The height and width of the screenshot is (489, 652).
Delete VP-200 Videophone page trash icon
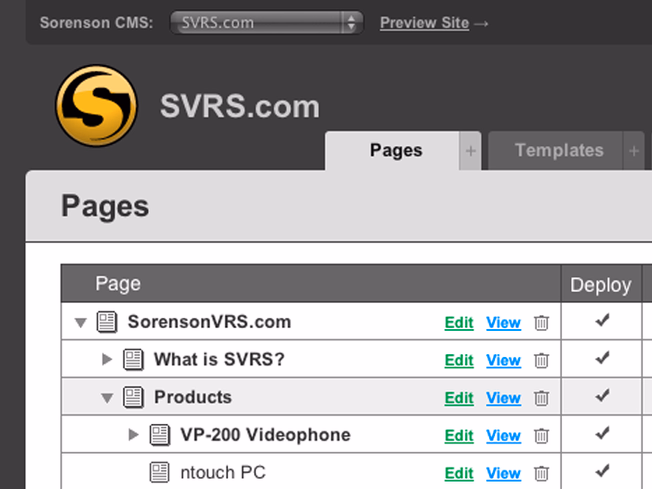(x=541, y=435)
